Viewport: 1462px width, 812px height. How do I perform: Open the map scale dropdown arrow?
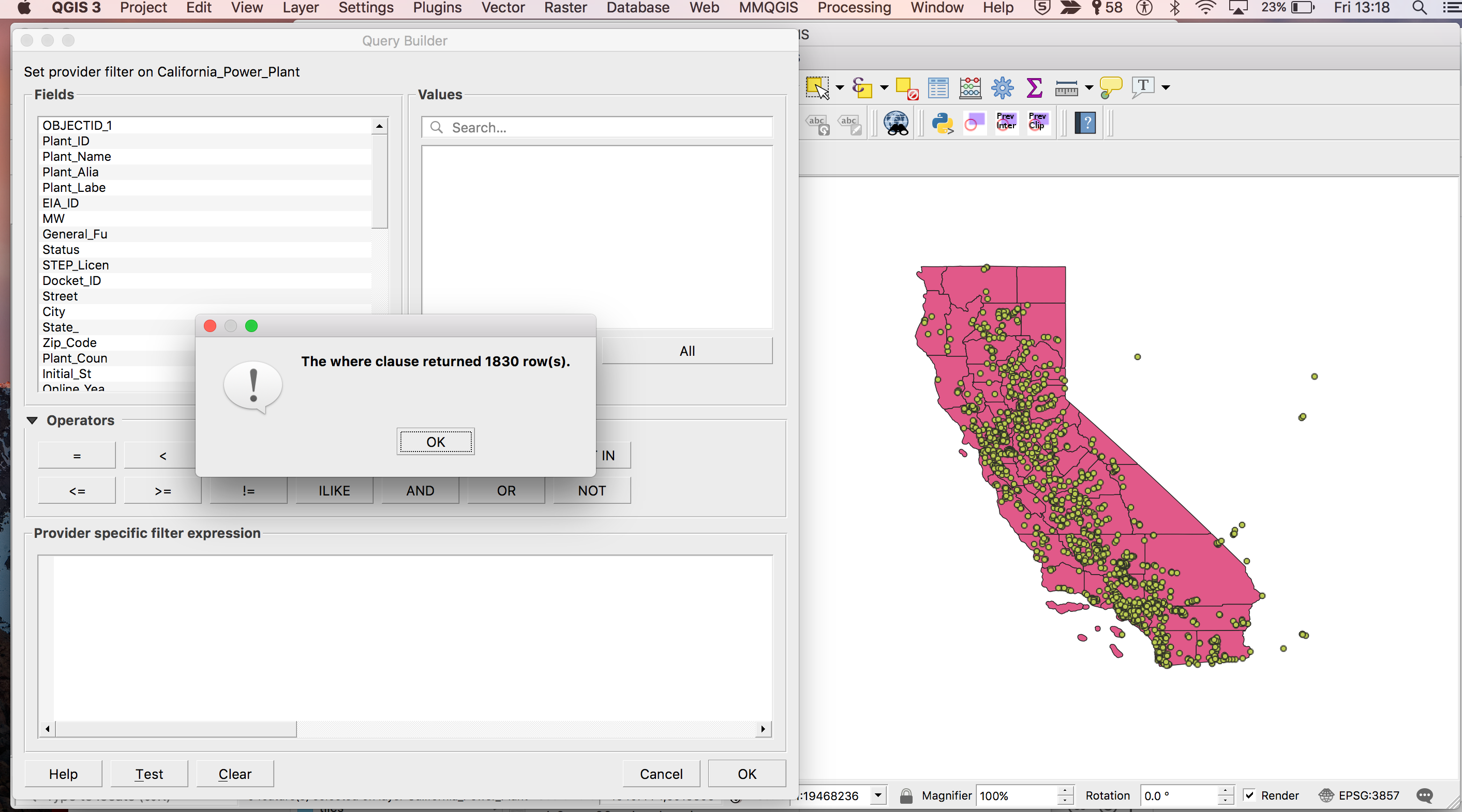(878, 795)
